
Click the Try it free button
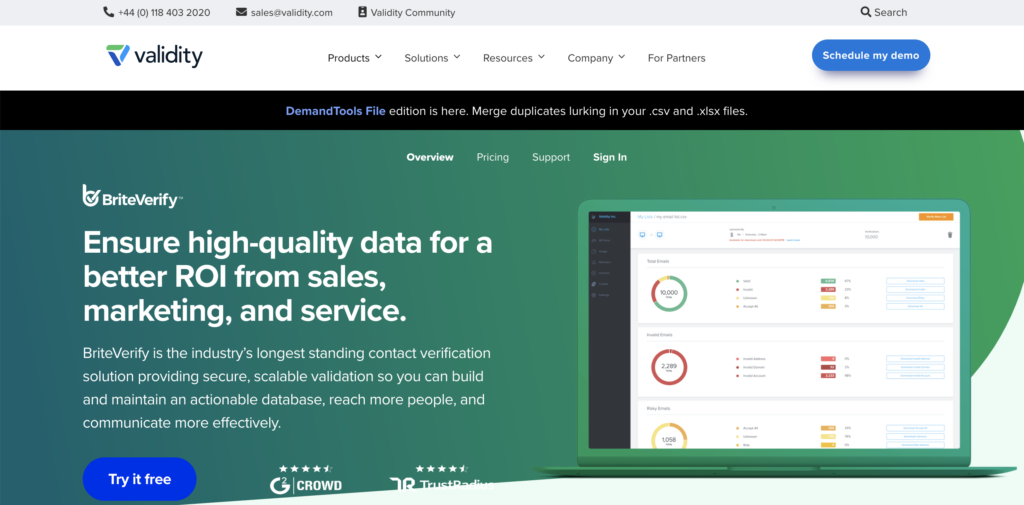pyautogui.click(x=140, y=480)
